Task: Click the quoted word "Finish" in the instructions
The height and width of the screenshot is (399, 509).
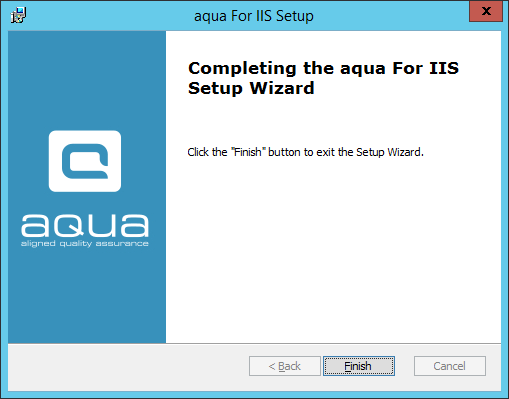Action: tap(248, 152)
